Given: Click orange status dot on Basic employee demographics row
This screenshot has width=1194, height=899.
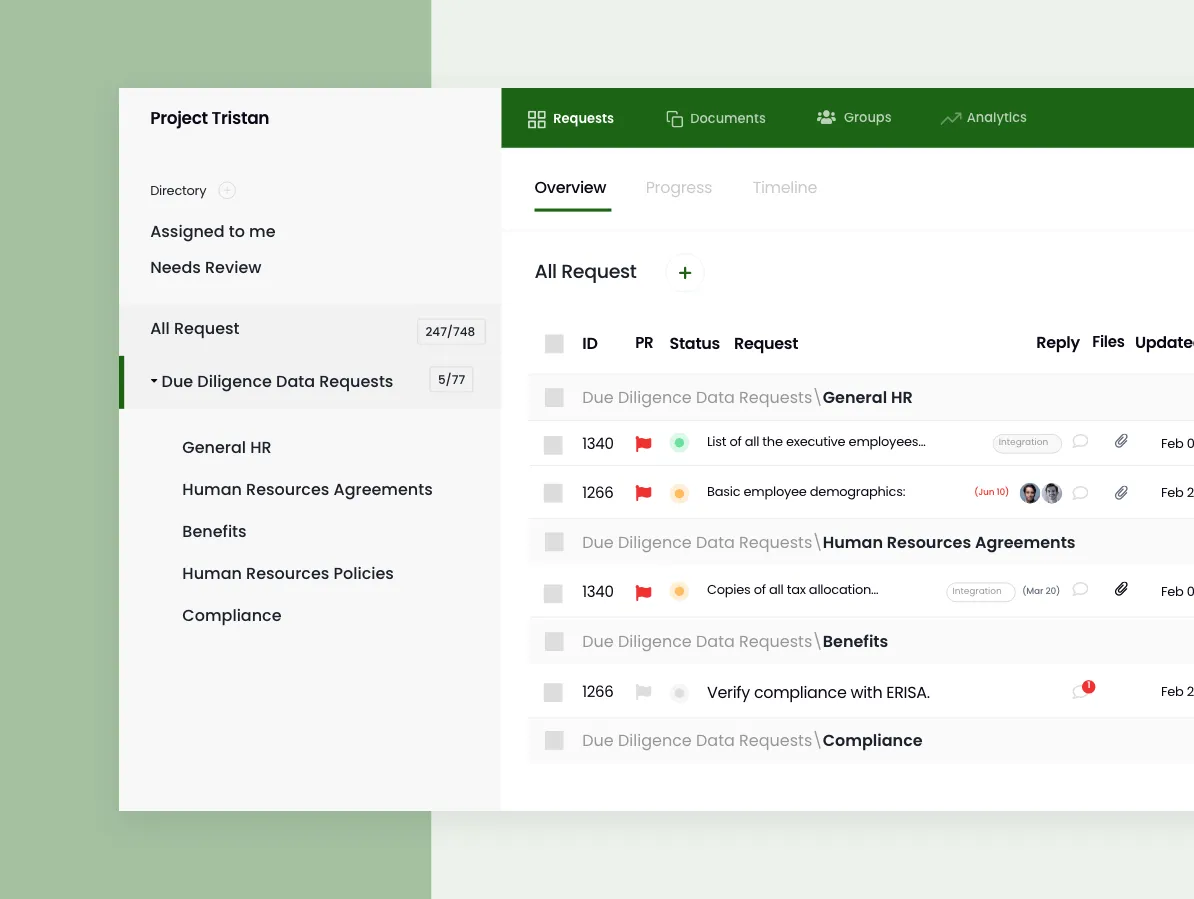Looking at the screenshot, I should click(x=679, y=493).
